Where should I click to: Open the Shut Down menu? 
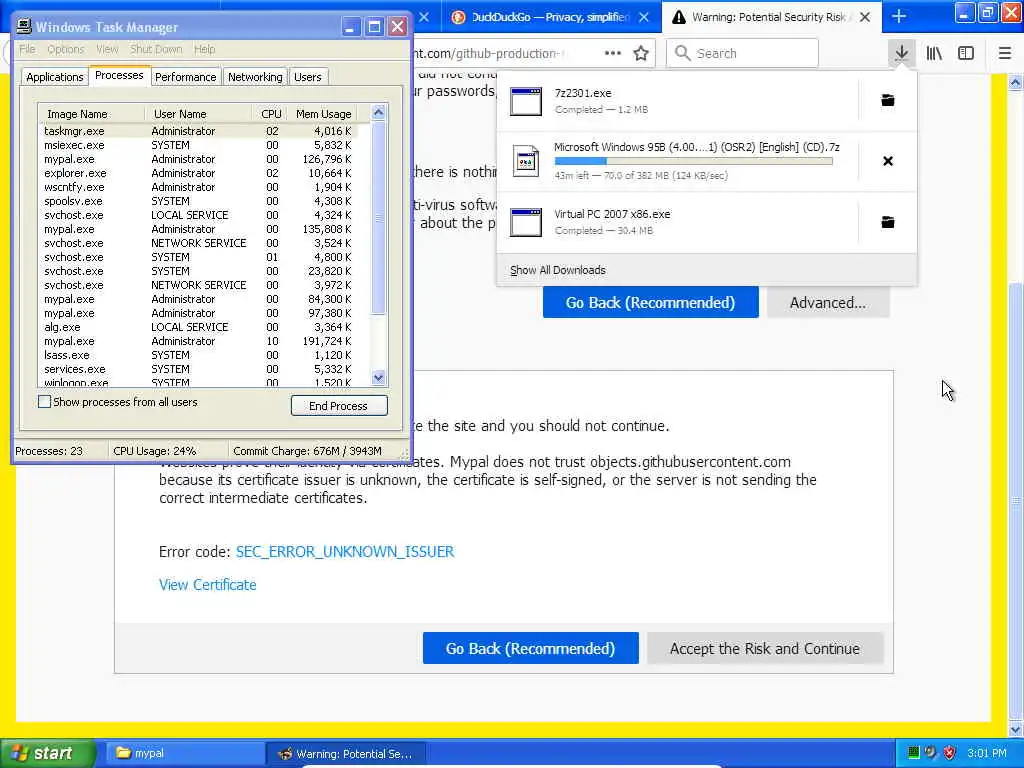pyautogui.click(x=156, y=49)
